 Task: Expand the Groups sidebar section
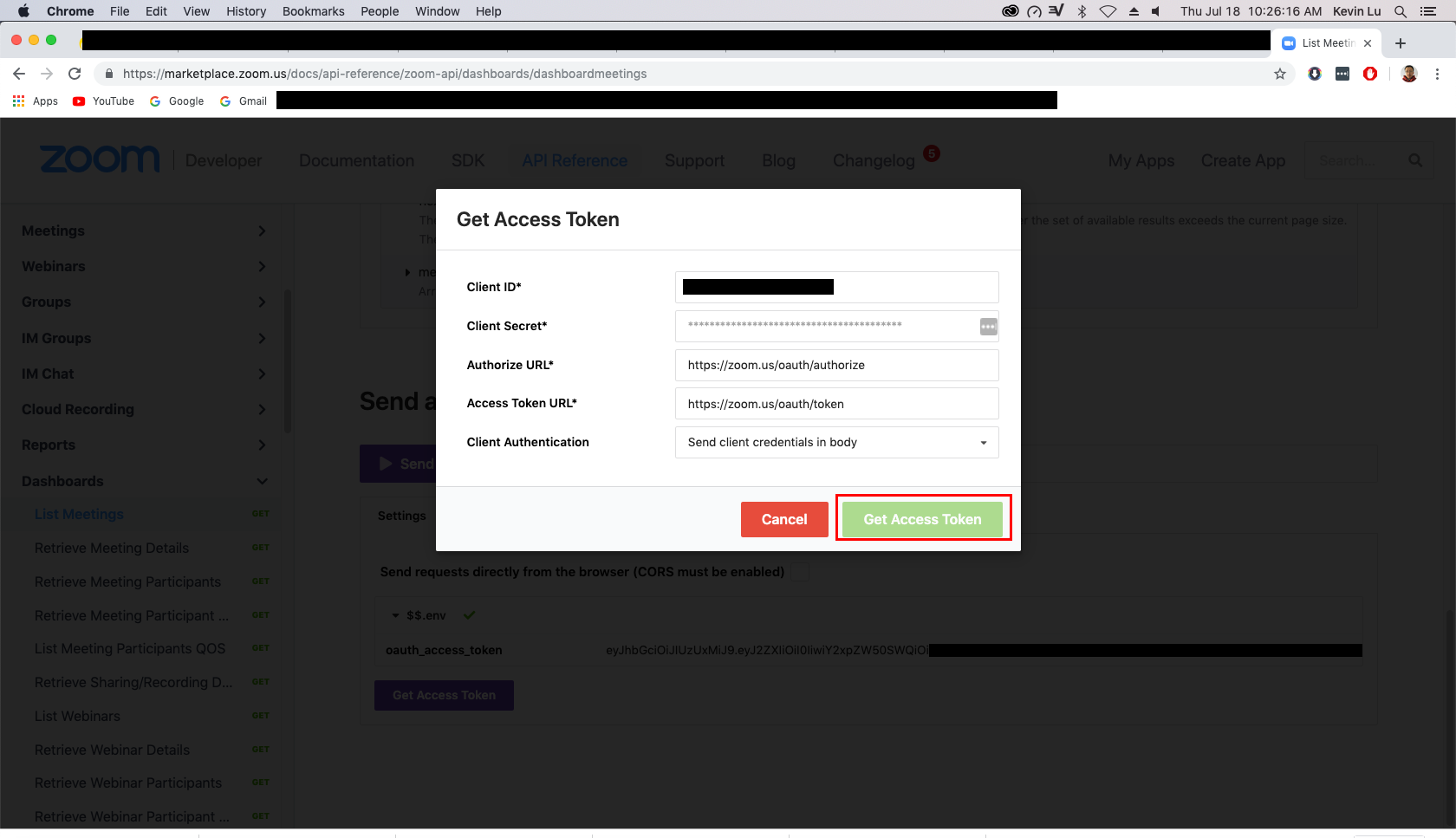[262, 302]
